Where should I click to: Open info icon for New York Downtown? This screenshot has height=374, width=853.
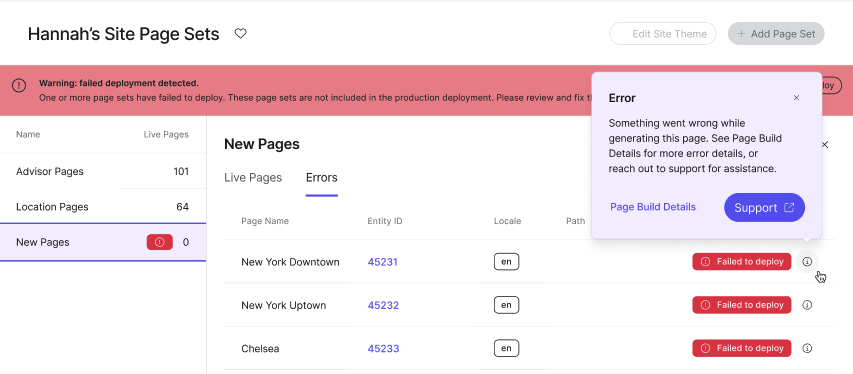(807, 262)
